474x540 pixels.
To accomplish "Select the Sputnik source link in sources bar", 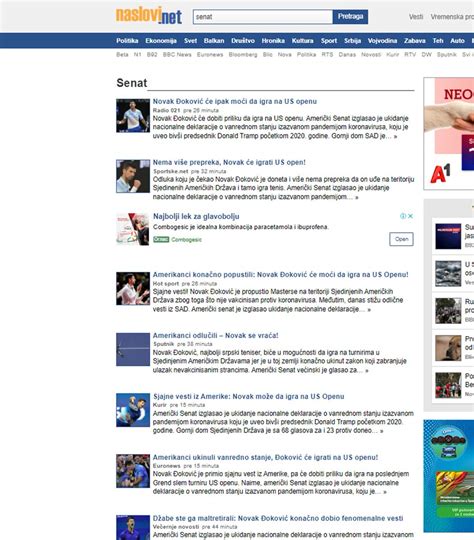I will click(x=447, y=54).
